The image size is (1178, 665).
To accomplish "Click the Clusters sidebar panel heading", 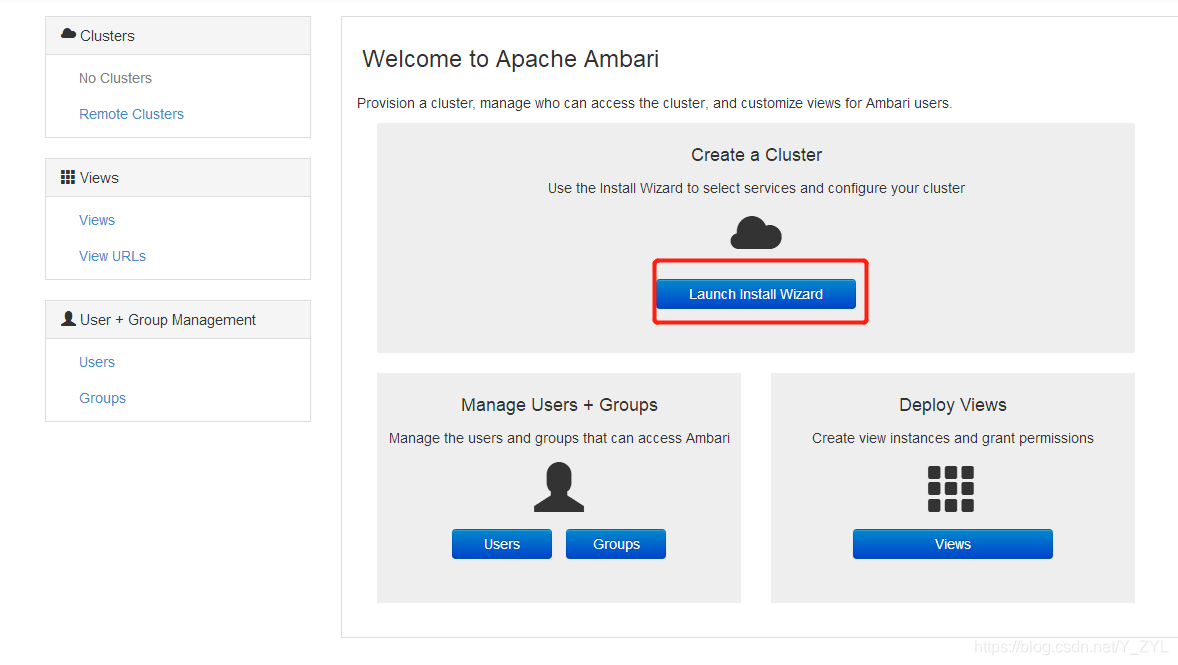I will click(178, 35).
